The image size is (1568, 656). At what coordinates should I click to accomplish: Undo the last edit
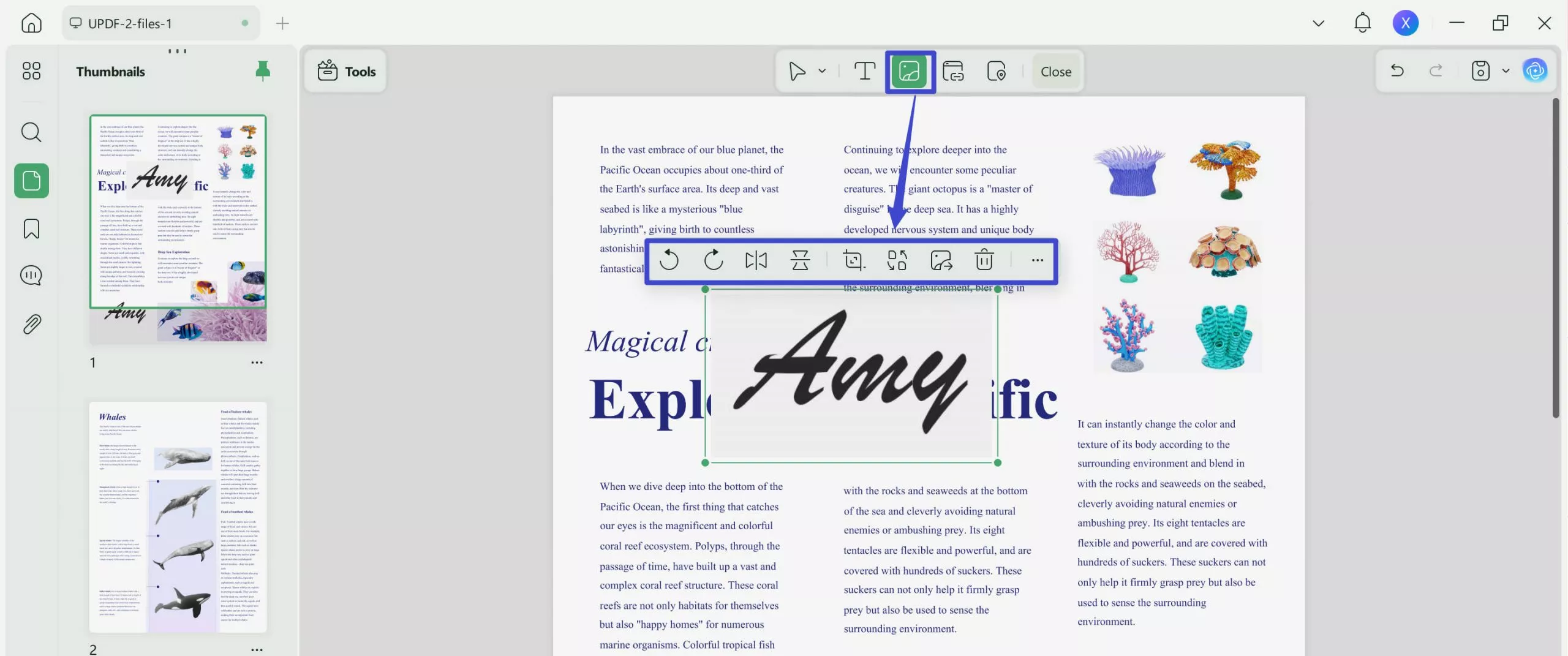(x=1397, y=70)
